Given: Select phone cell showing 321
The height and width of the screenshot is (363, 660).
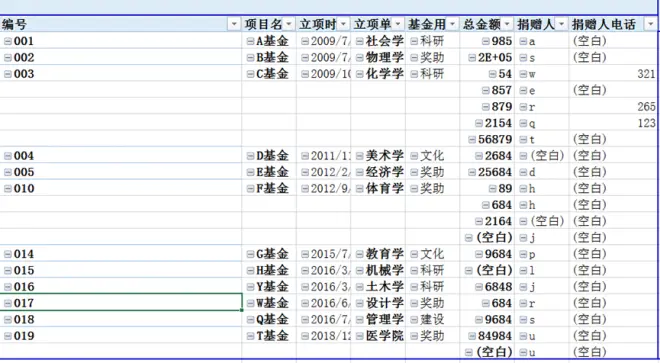Looking at the screenshot, I should pyautogui.click(x=613, y=74).
